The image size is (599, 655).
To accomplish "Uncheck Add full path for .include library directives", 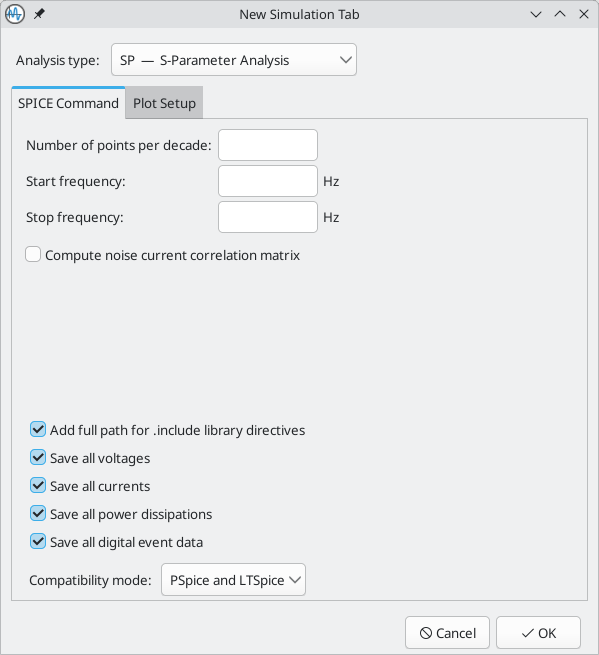I will [38, 429].
